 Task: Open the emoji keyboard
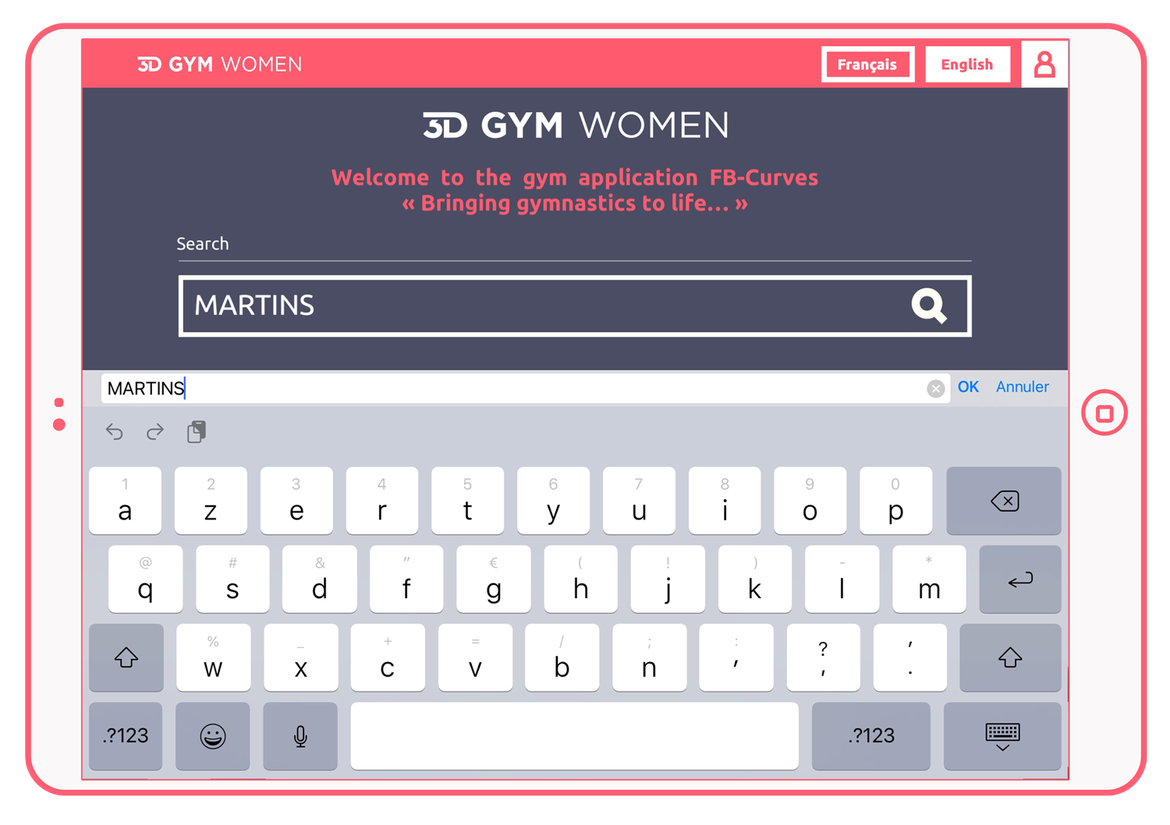(212, 736)
